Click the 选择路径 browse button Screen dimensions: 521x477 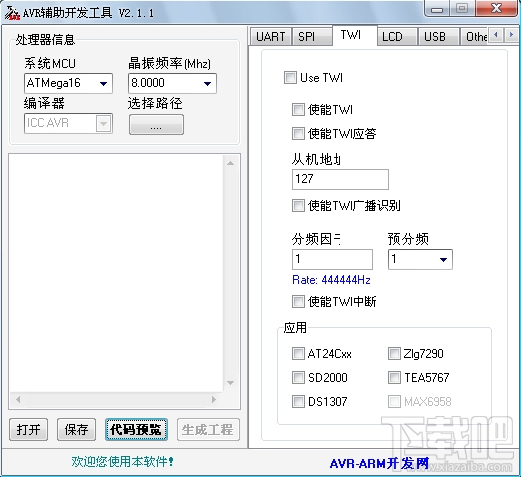click(156, 125)
